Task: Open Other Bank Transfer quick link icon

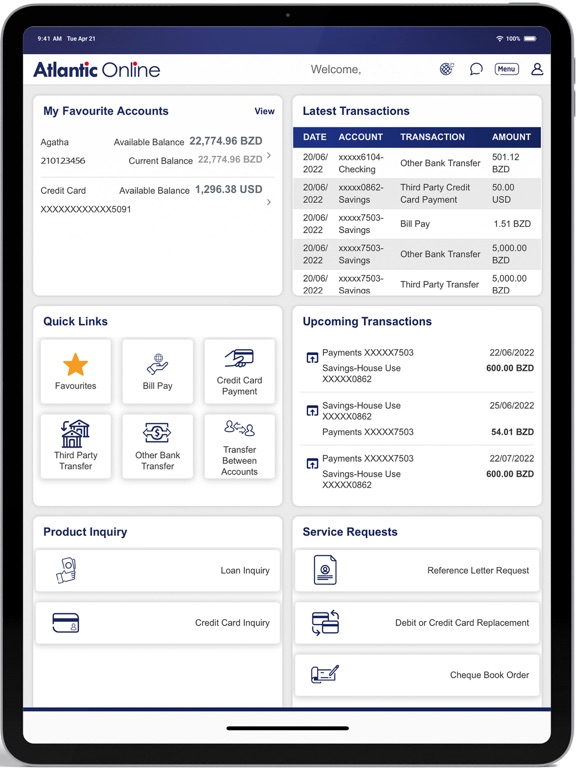Action: tap(157, 433)
